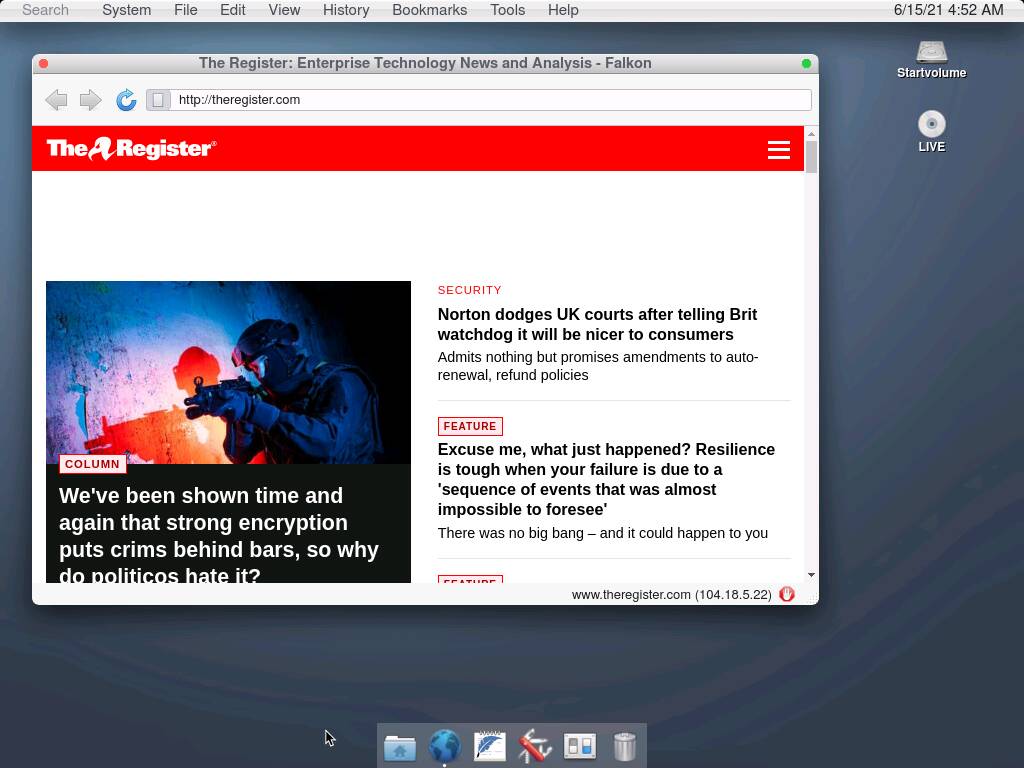
Task: Open the 'Excuse me, what just happened?' article
Action: click(606, 479)
